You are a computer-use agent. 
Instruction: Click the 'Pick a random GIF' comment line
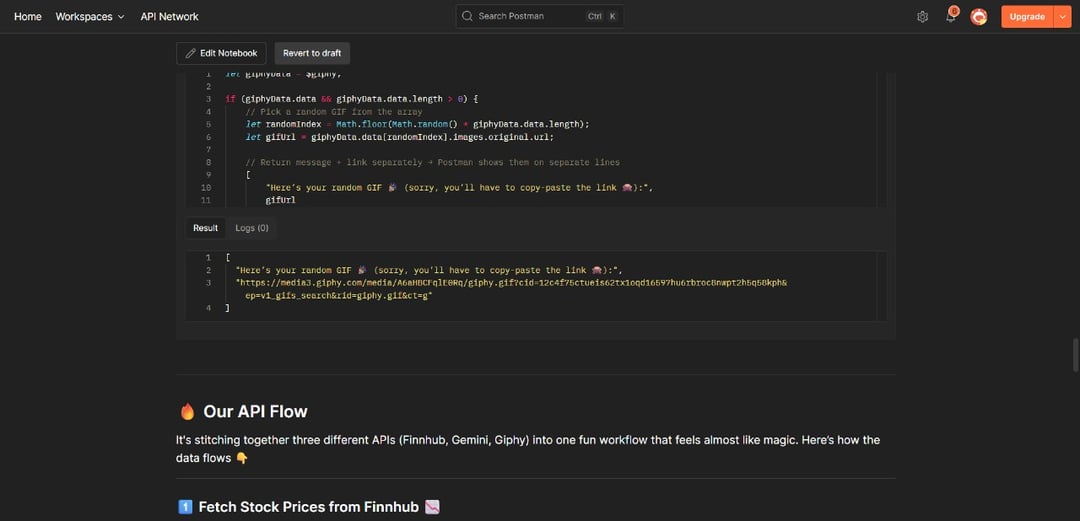pyautogui.click(x=334, y=112)
